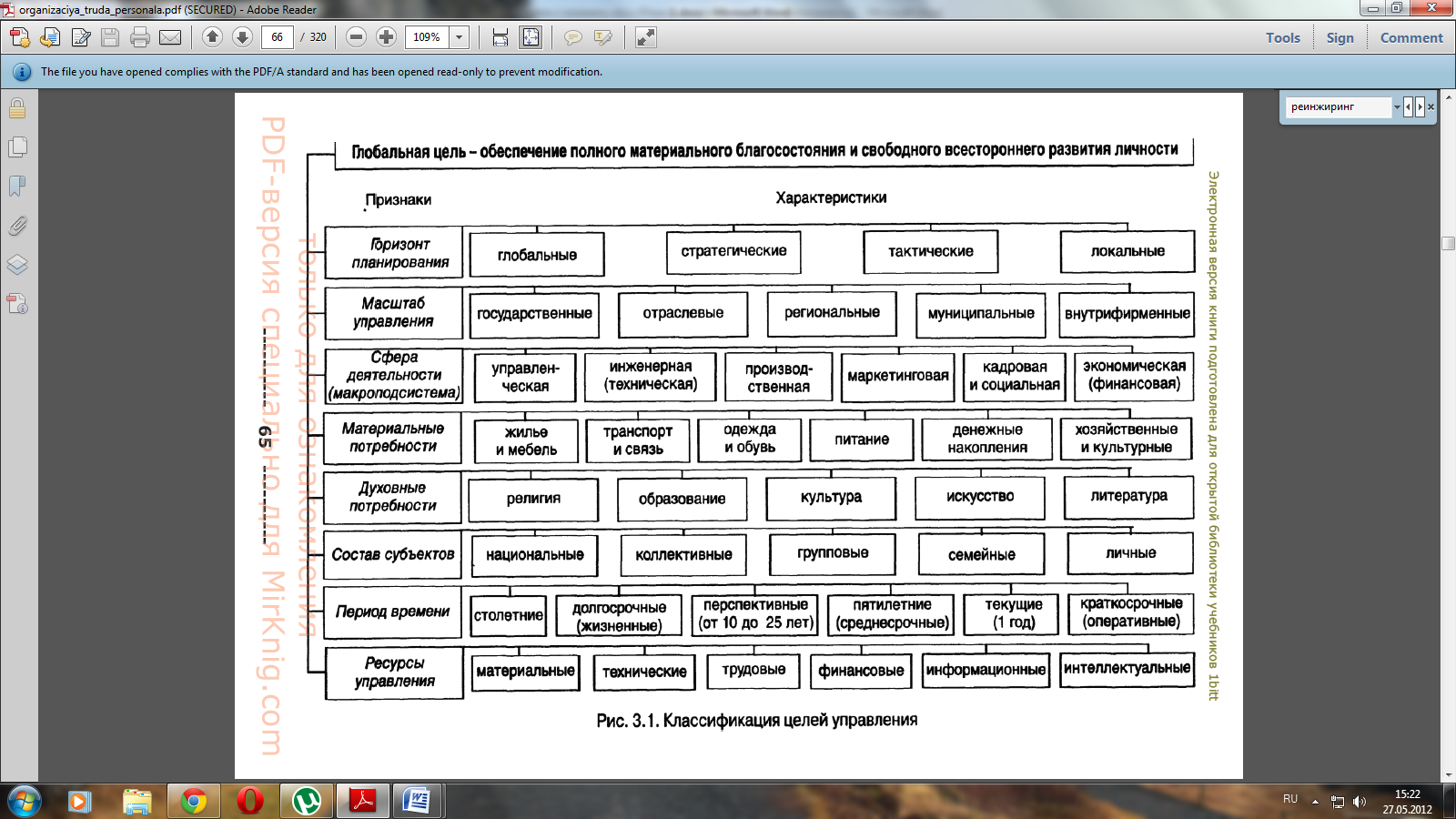Click the 'интеллектуальные' box in diagram

[1127, 669]
